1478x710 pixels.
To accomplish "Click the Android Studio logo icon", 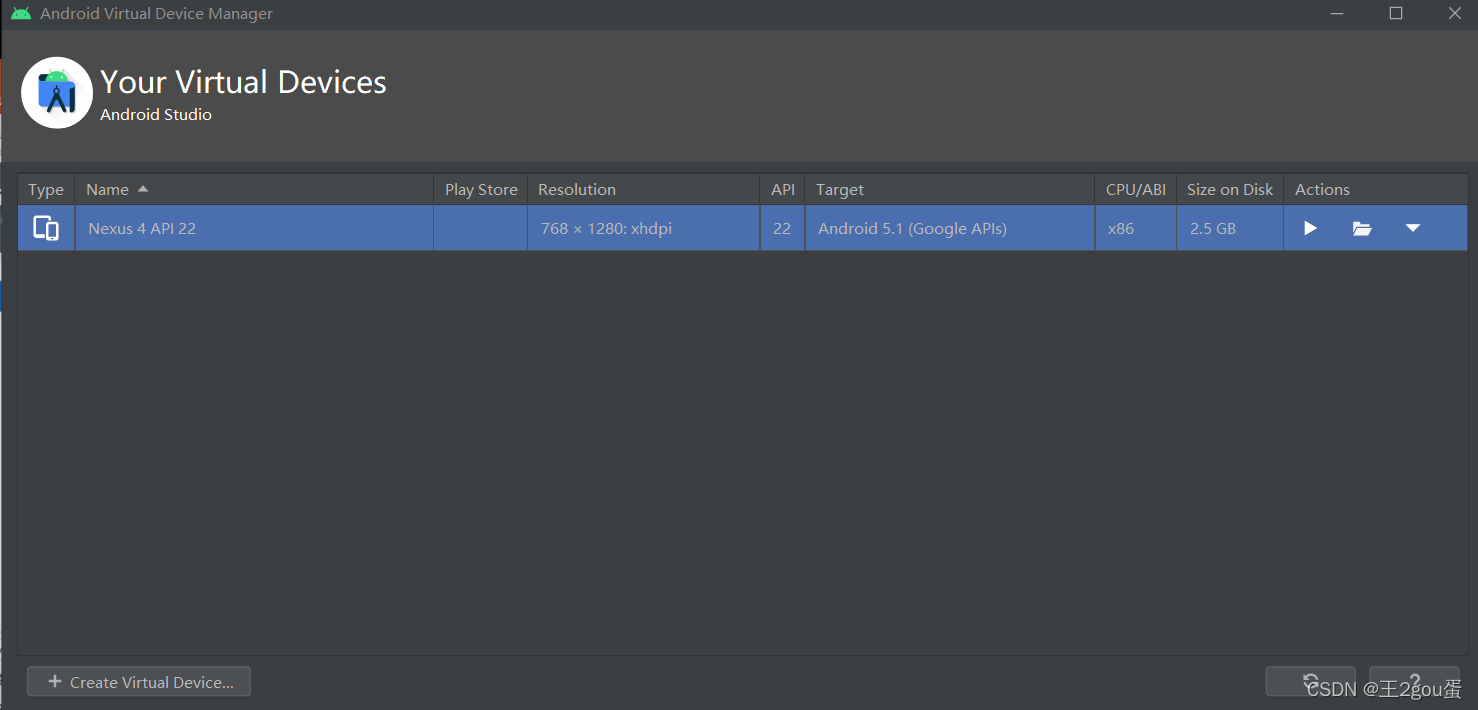I will pos(57,93).
